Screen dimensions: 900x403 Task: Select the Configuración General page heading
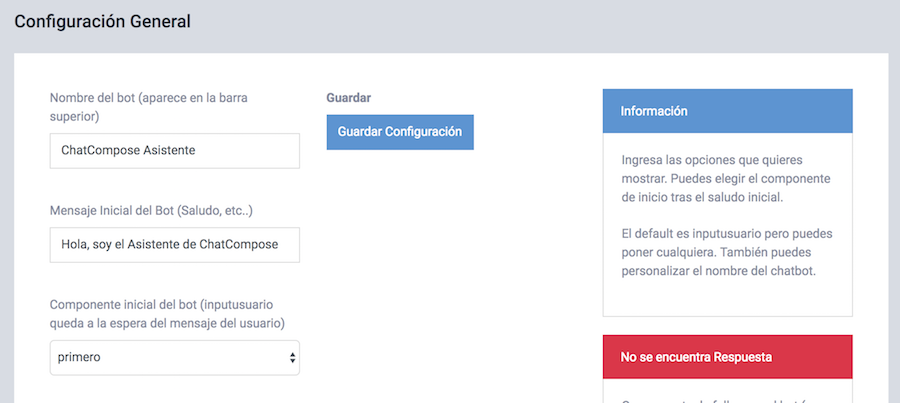point(102,22)
